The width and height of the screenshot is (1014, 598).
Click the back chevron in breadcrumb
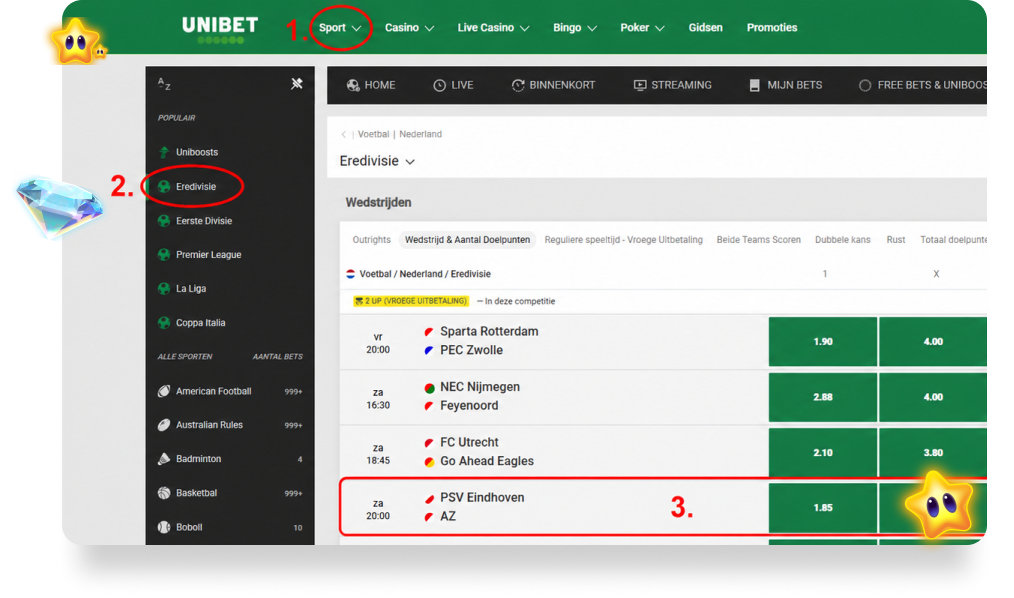[x=343, y=134]
